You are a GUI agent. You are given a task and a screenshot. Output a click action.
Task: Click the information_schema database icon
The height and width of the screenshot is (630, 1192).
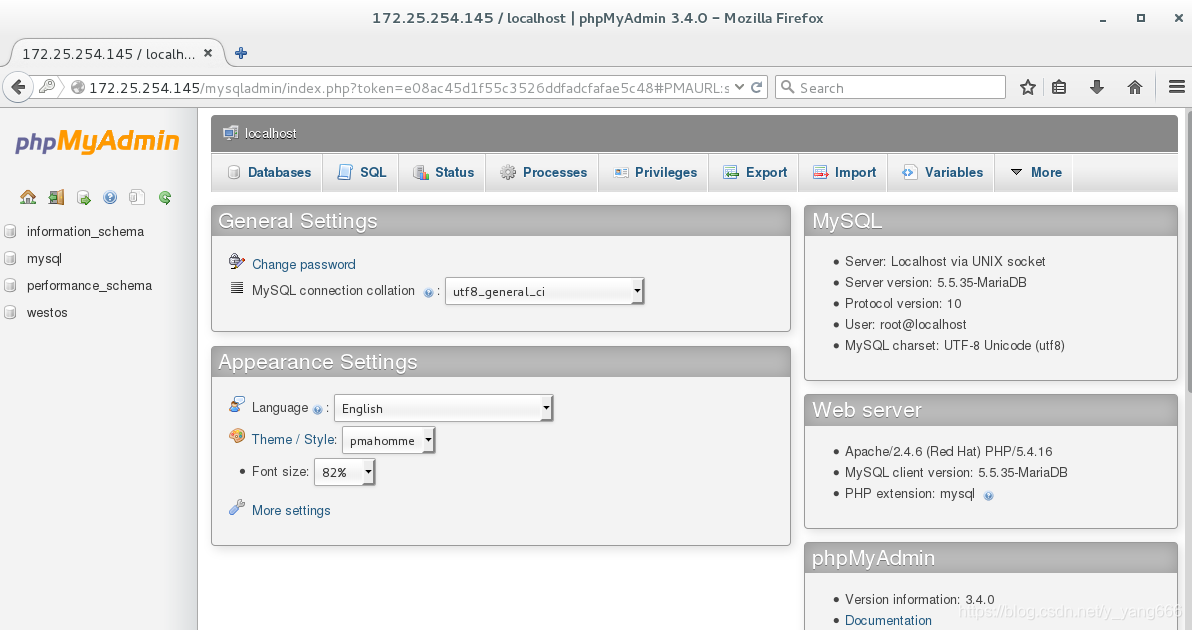tap(11, 231)
